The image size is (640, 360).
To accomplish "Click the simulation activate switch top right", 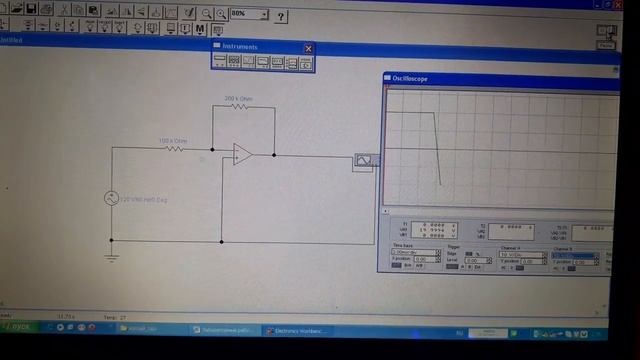I will click(x=607, y=31).
